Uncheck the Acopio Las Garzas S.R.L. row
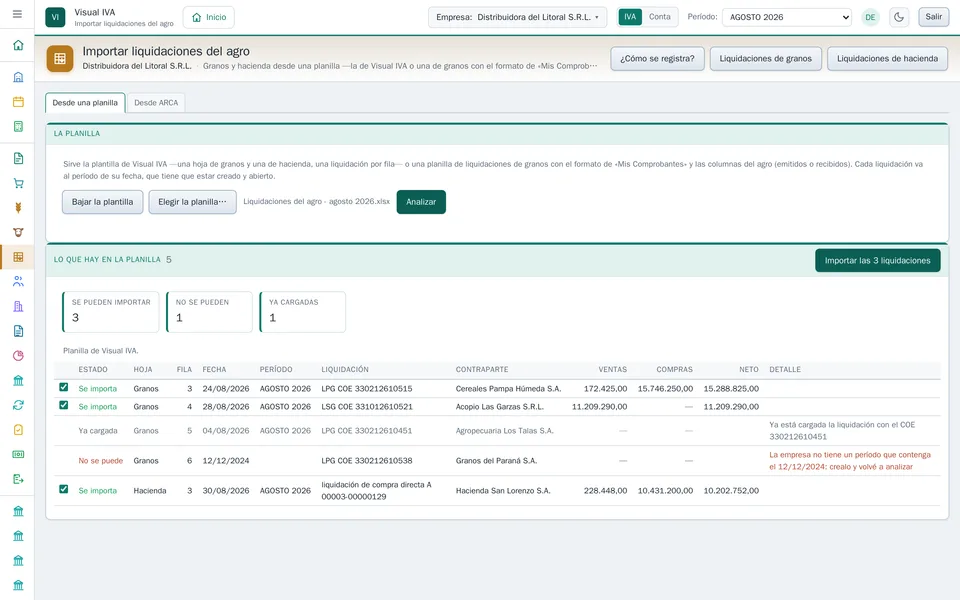The height and width of the screenshot is (600, 960). (x=64, y=405)
